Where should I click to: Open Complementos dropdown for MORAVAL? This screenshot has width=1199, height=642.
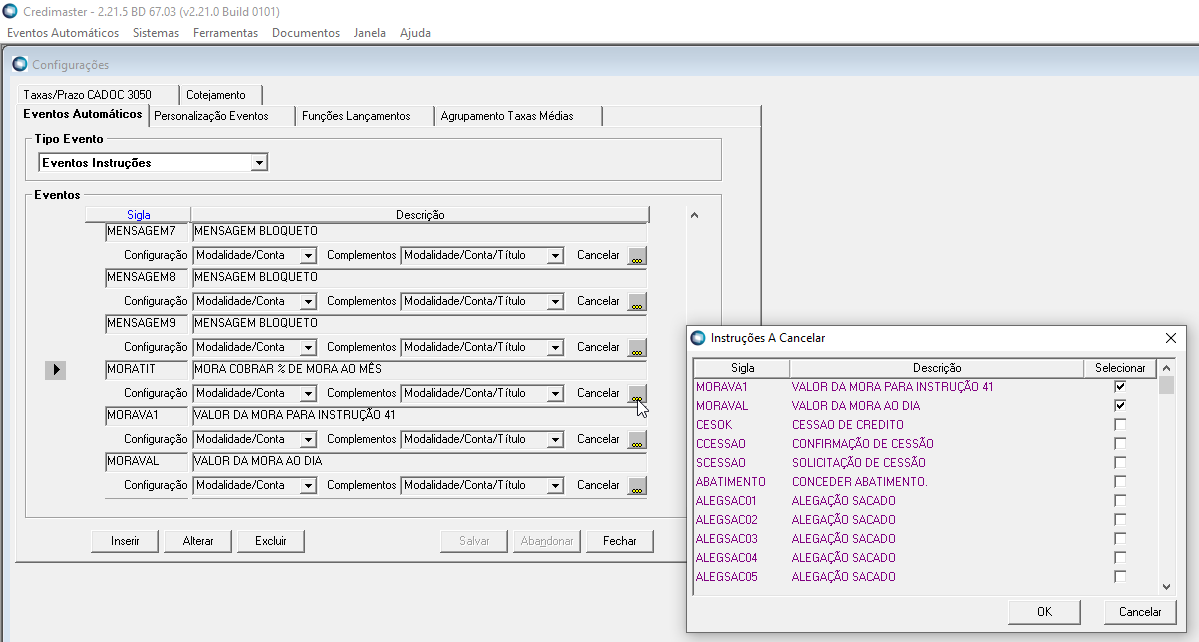pyautogui.click(x=555, y=485)
